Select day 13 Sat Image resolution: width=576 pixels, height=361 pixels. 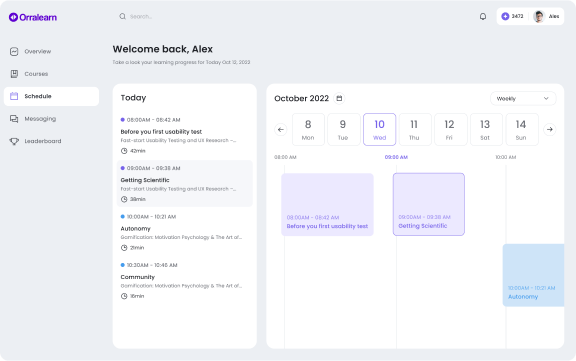click(x=486, y=129)
